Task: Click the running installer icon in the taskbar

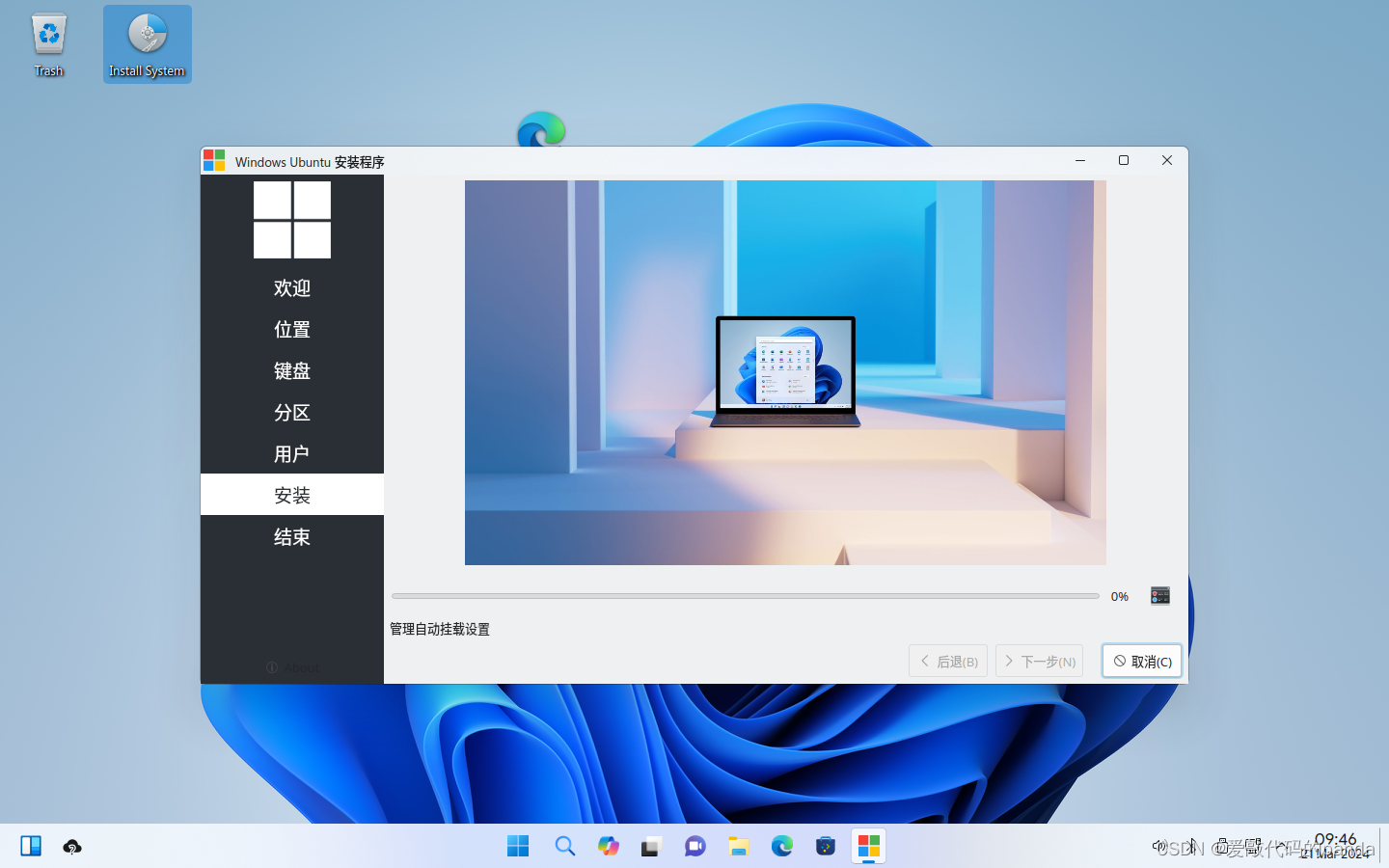Action: (869, 846)
